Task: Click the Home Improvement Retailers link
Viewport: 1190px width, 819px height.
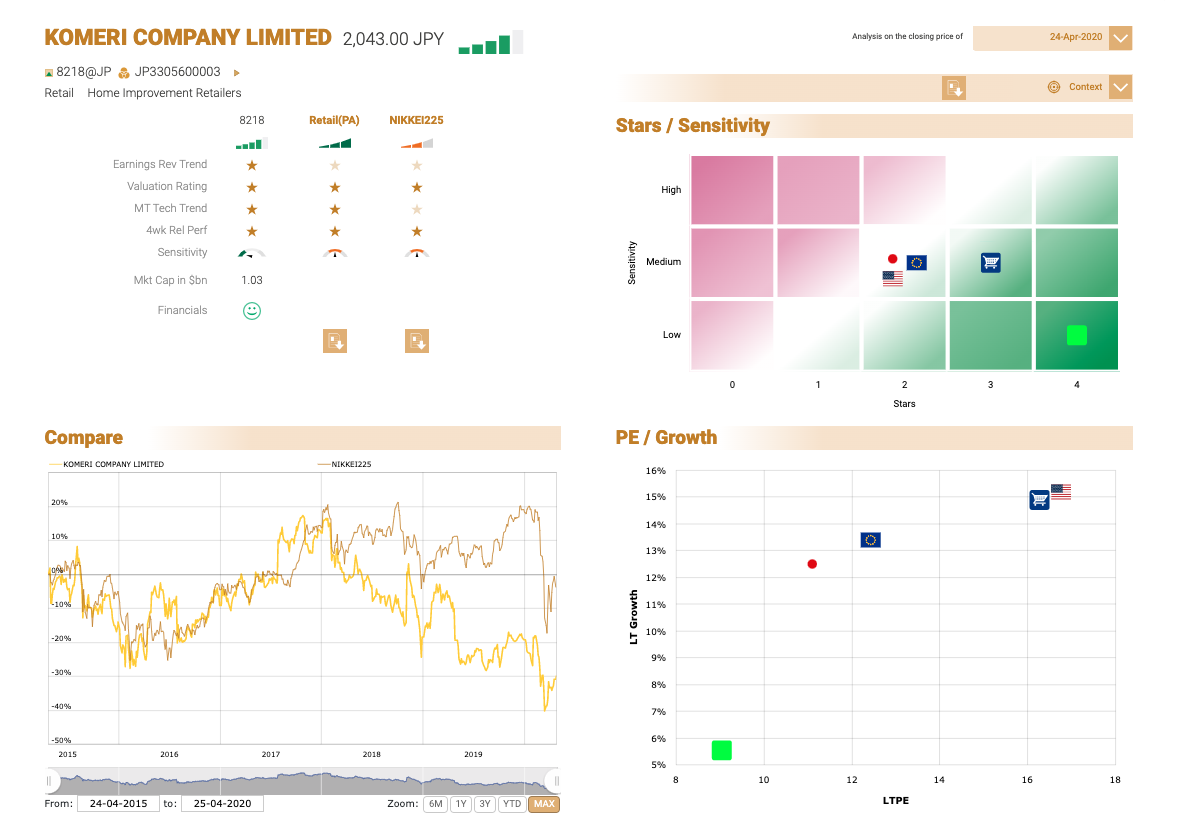Action: point(164,93)
